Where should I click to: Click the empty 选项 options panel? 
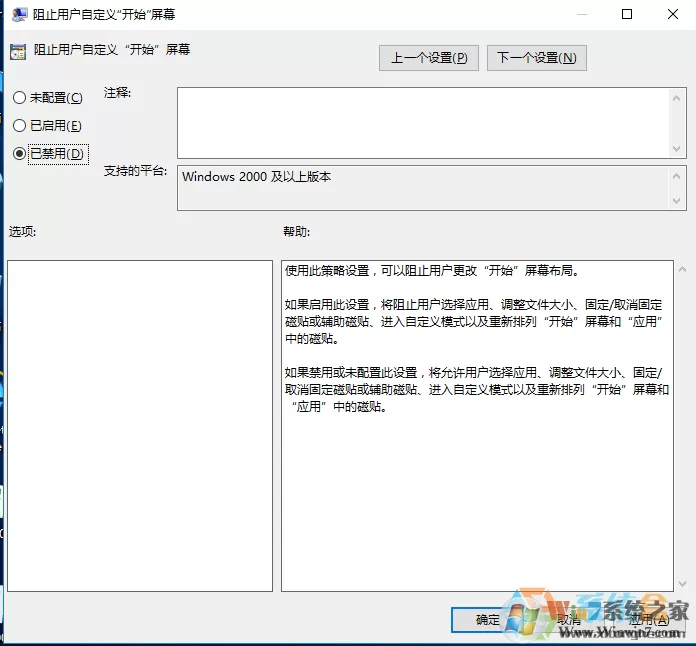[x=140, y=426]
